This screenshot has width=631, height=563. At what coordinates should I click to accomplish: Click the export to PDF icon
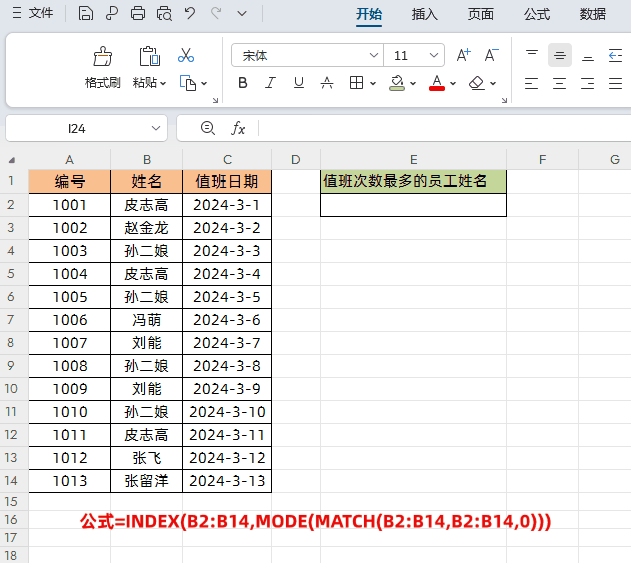click(111, 13)
